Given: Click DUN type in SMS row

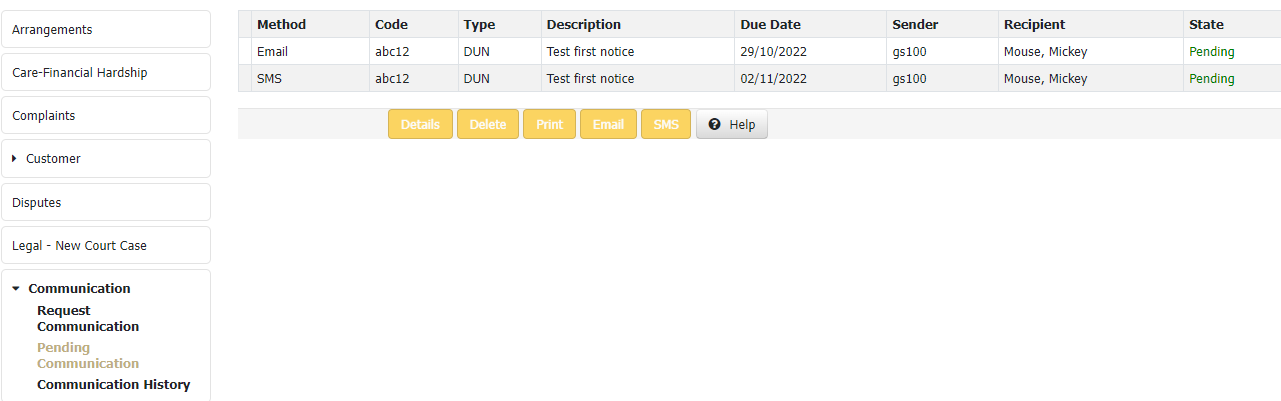Looking at the screenshot, I should click(x=477, y=78).
